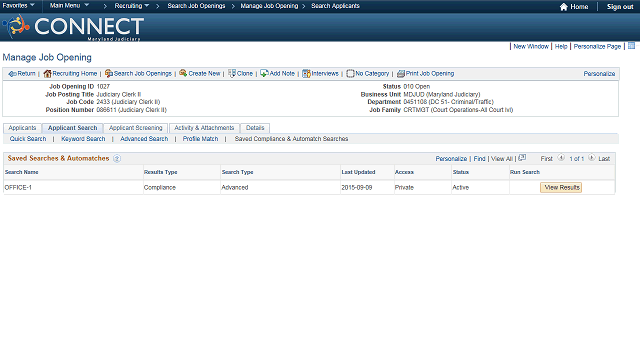Open Search Applicants breadcrumb

pyautogui.click(x=336, y=6)
